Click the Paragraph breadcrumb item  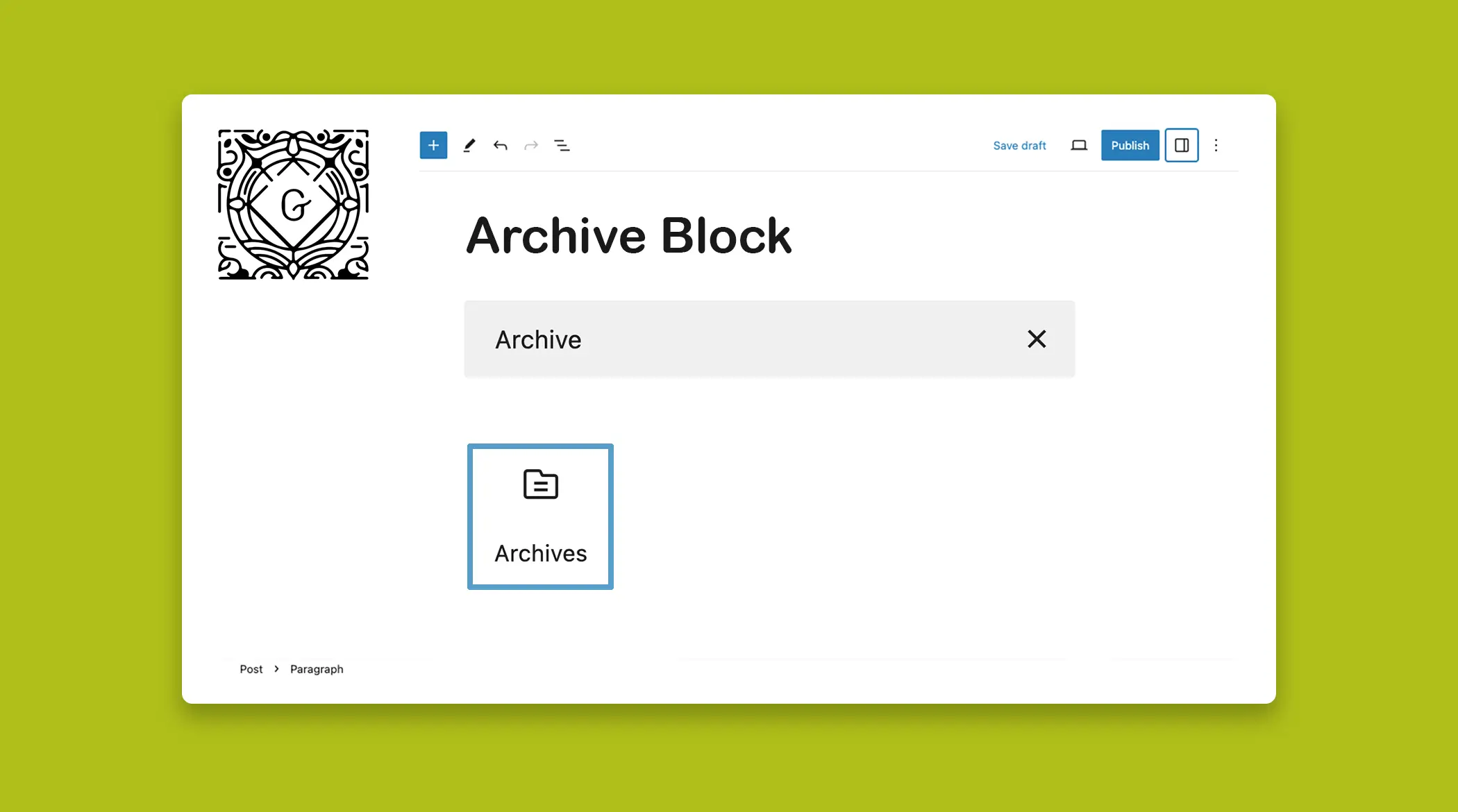[x=317, y=669]
